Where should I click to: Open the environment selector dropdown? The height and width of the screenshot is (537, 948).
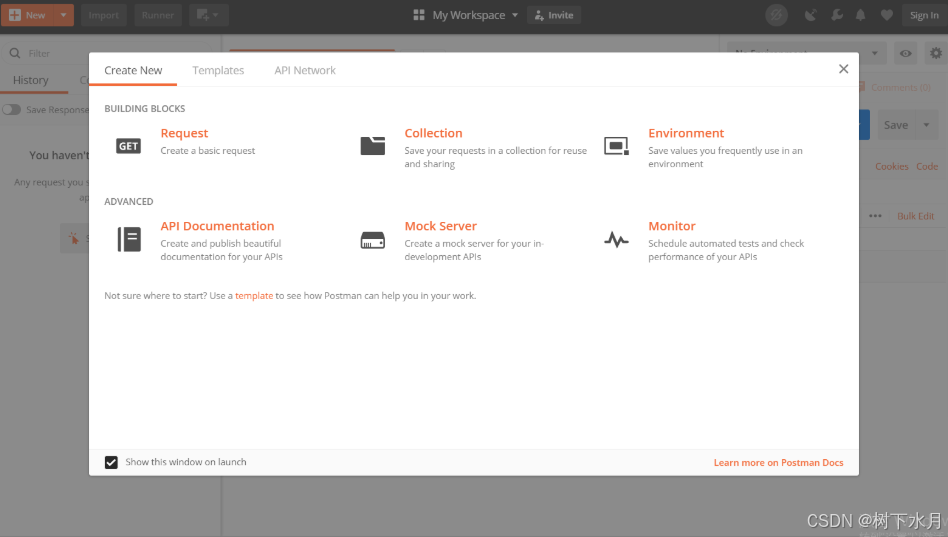pyautogui.click(x=807, y=53)
